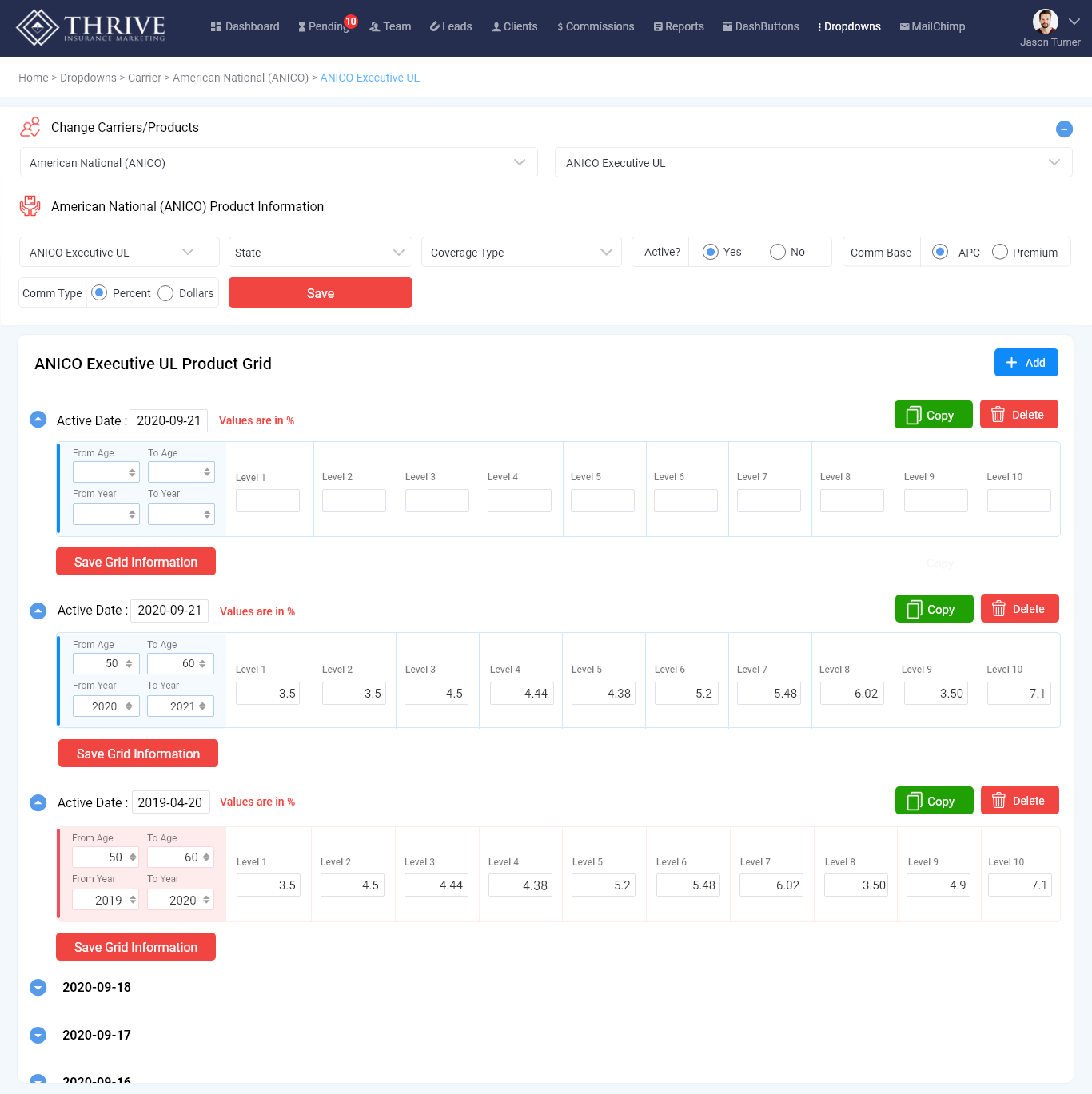Collapse the second 2020-09-21 grid entry
Image resolution: width=1092 pixels, height=1094 pixels.
coord(38,611)
